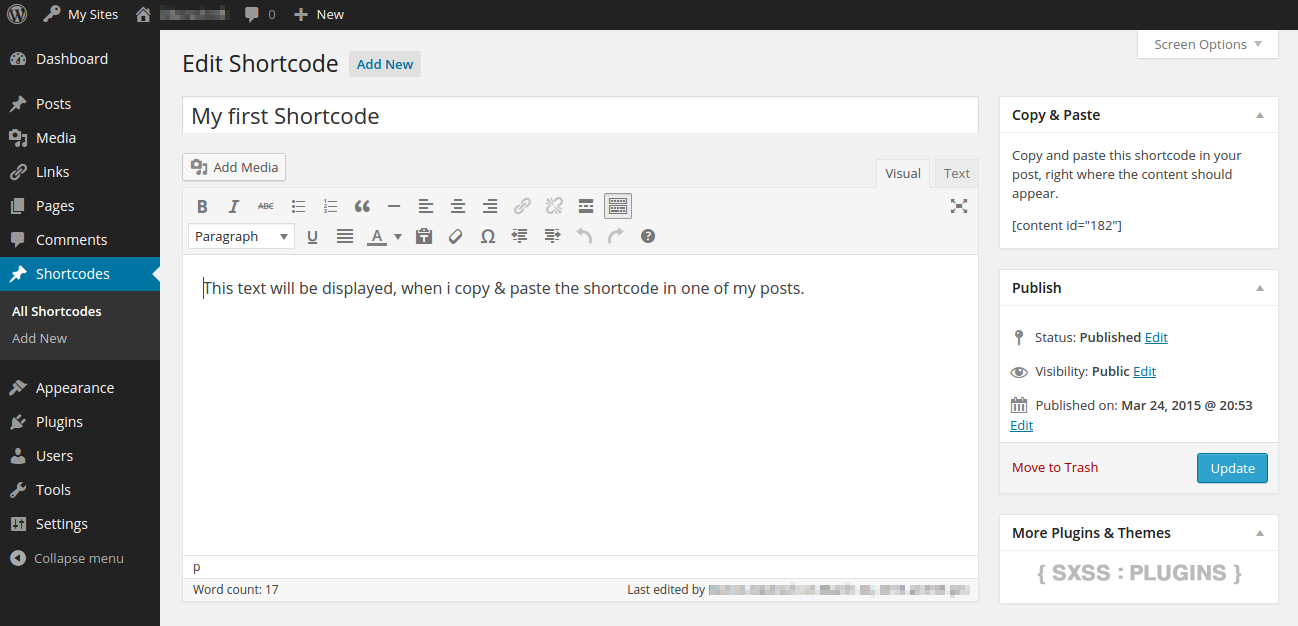
Task: Open the New content menu in admin bar
Action: tap(318, 14)
